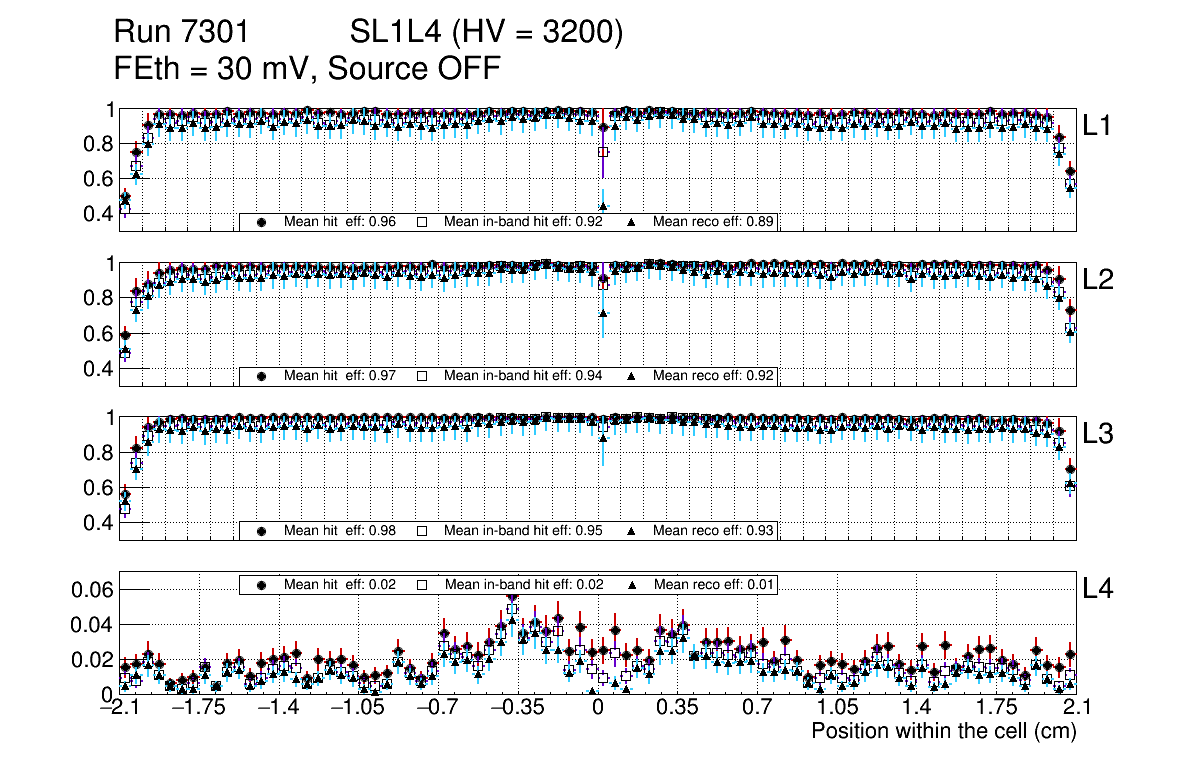The width and height of the screenshot is (1196, 772).
Task: Select the L2 panel label
Action: pos(1098,281)
